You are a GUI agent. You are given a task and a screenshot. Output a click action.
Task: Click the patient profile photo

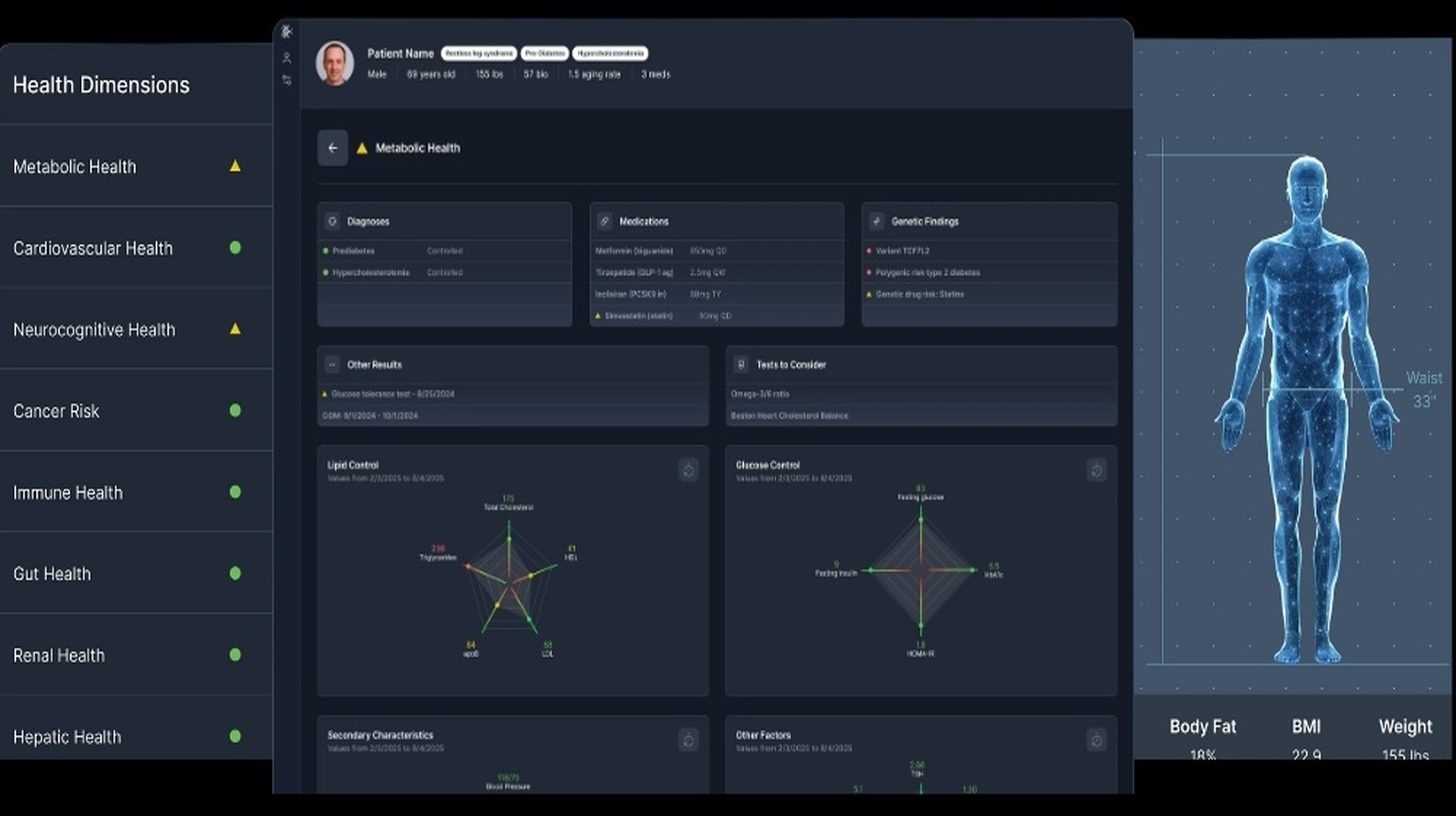pos(333,62)
